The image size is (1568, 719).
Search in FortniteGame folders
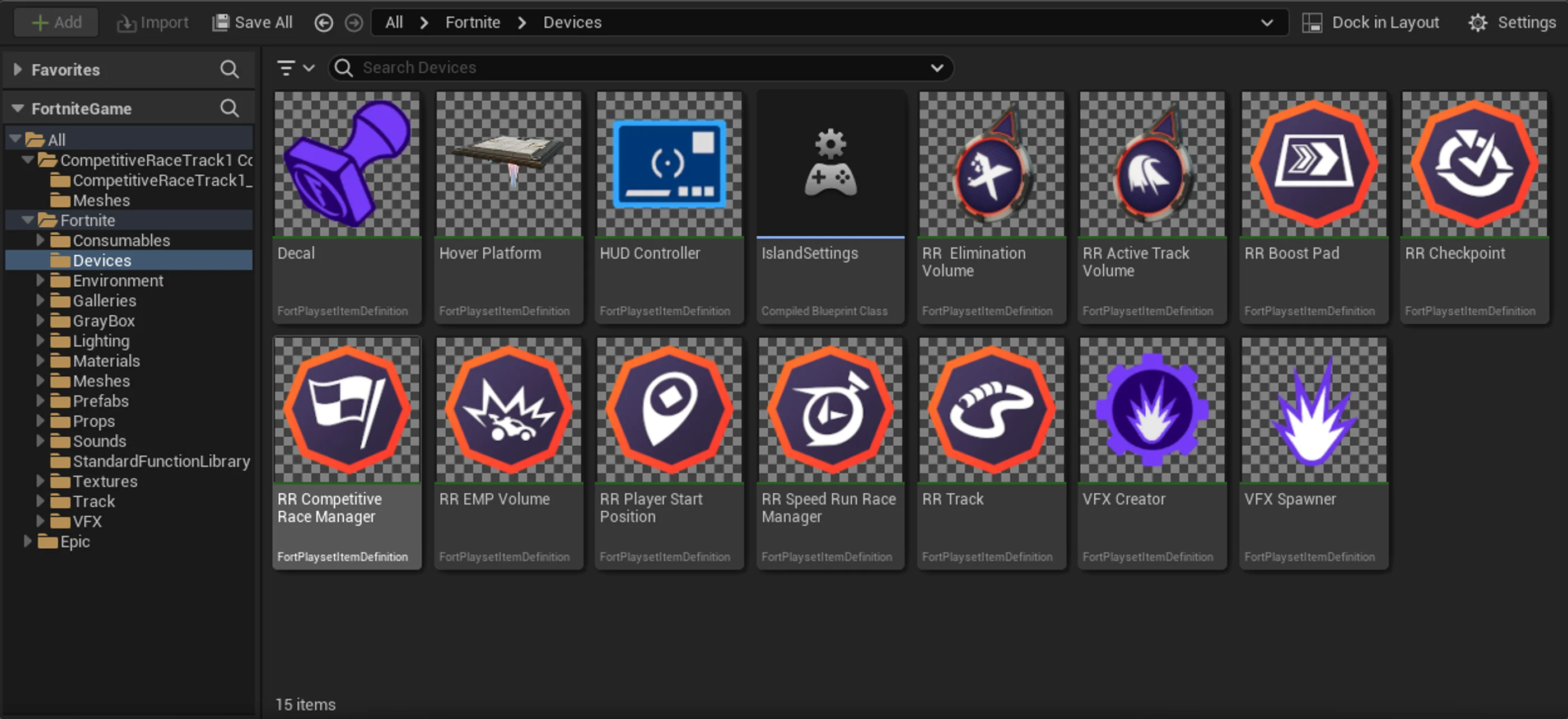pyautogui.click(x=230, y=109)
